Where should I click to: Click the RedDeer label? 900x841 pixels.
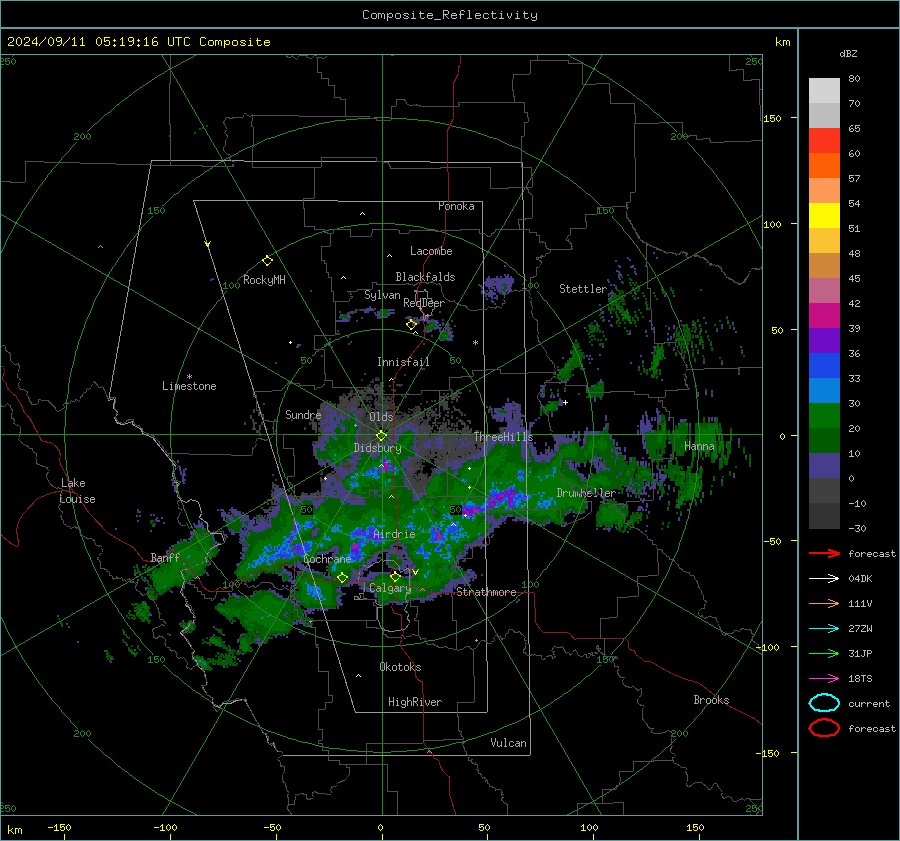tap(424, 303)
